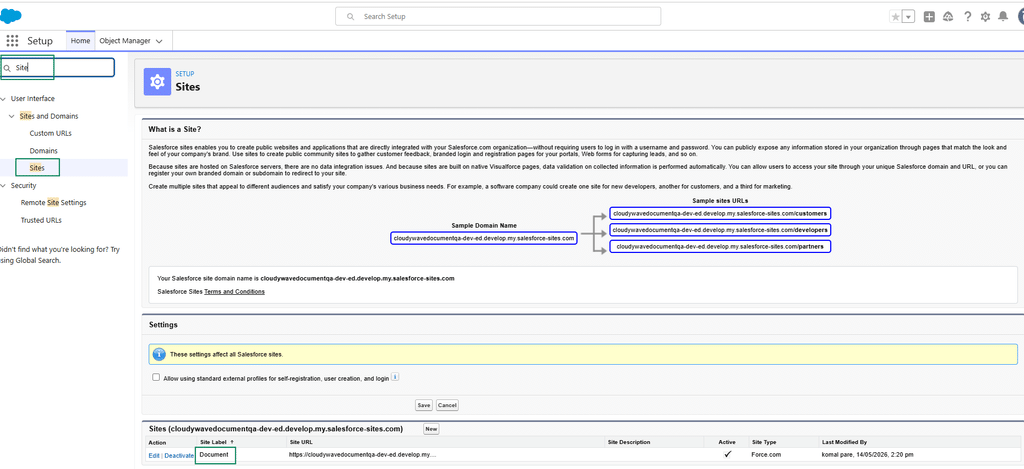Open Trusted URLs in the sidebar
The width and height of the screenshot is (1024, 469).
tap(41, 220)
